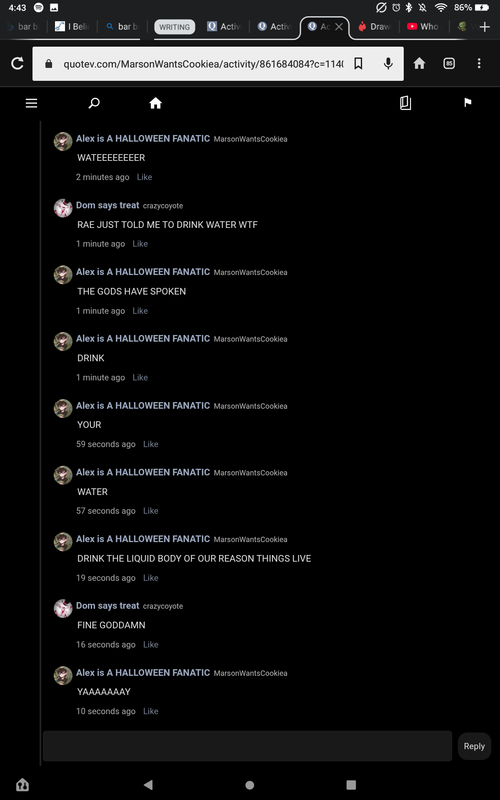500x800 pixels.
Task: Open notifications flag icon
Action: [x=467, y=103]
